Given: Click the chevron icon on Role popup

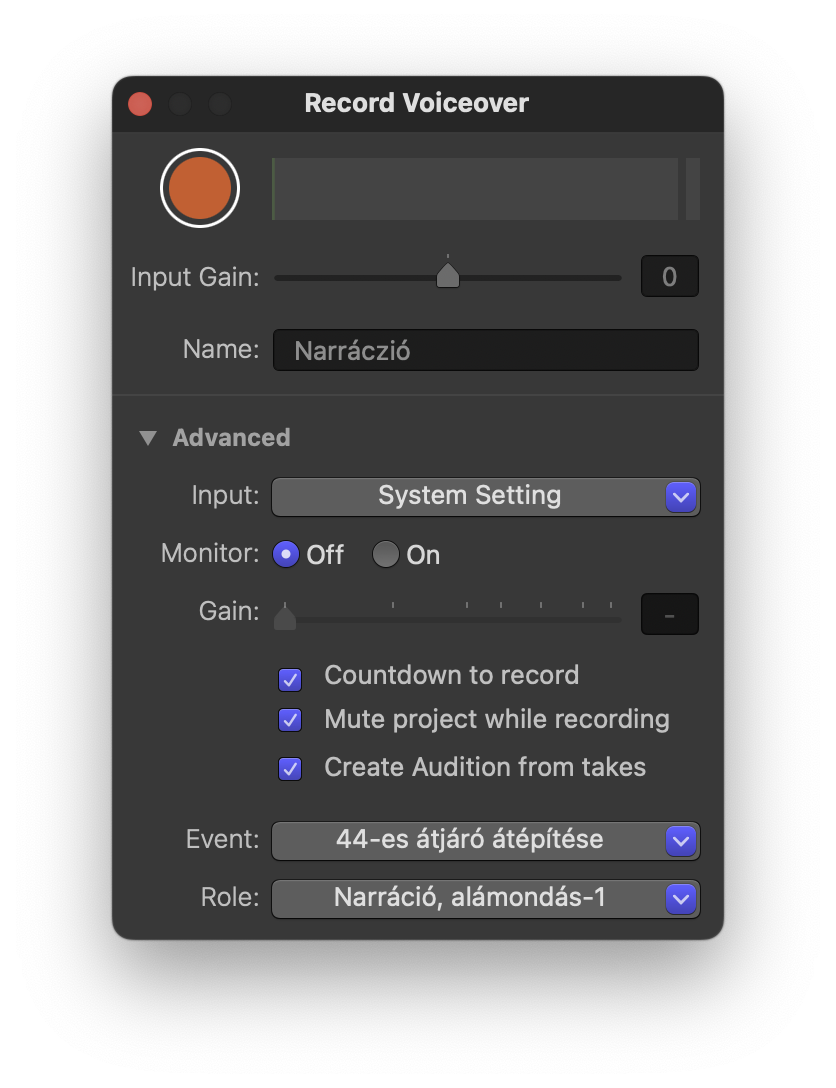Looking at the screenshot, I should pyautogui.click(x=681, y=899).
